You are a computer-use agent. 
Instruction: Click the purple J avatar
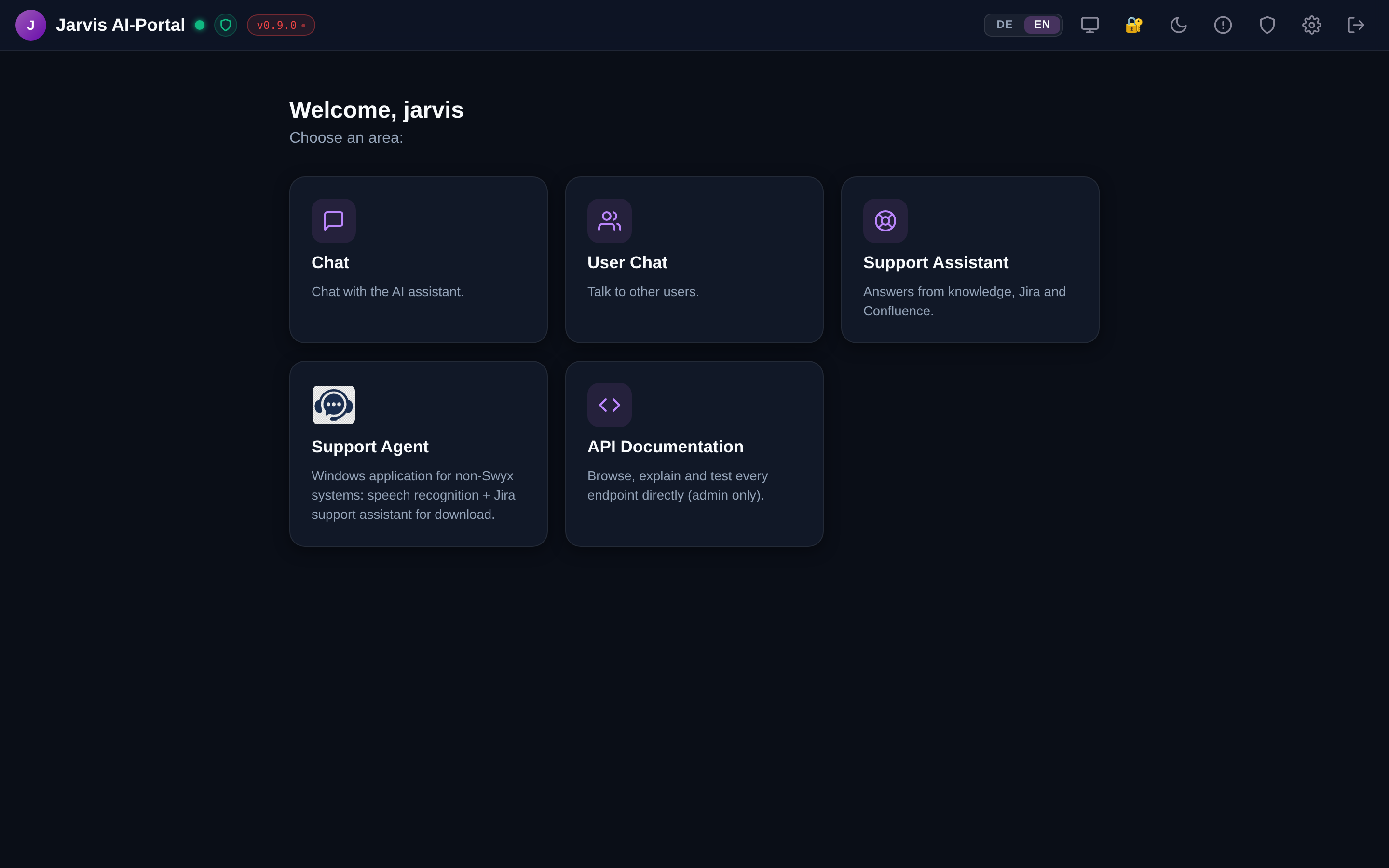(31, 25)
